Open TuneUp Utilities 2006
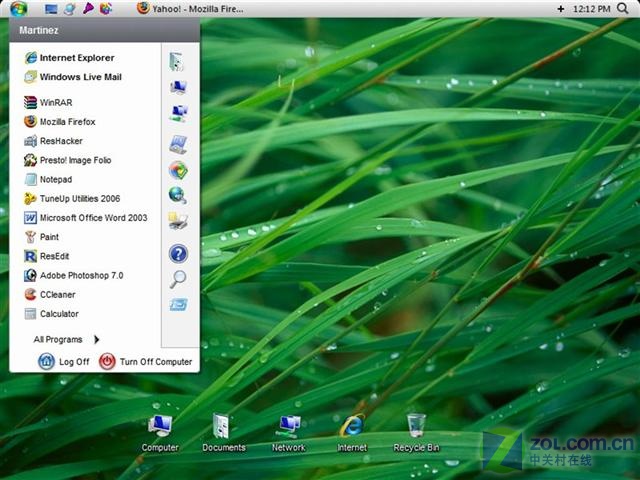 pos(72,198)
